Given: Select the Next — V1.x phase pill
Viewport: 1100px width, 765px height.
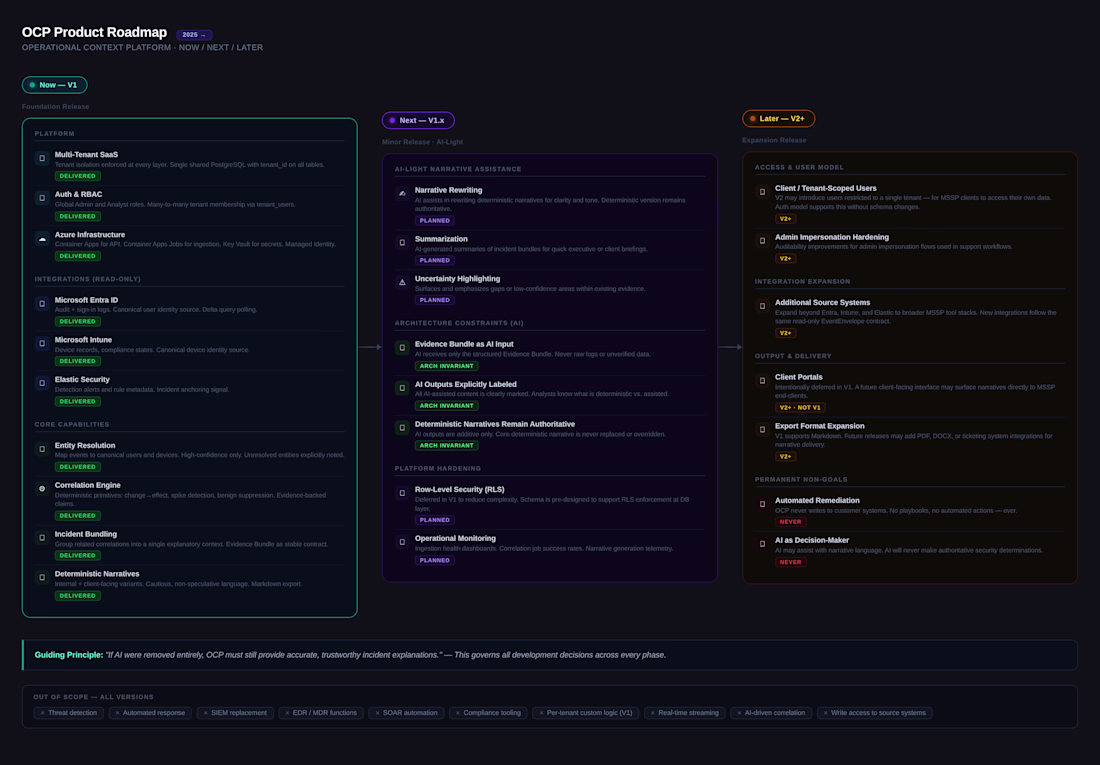Looking at the screenshot, I should [x=418, y=121].
